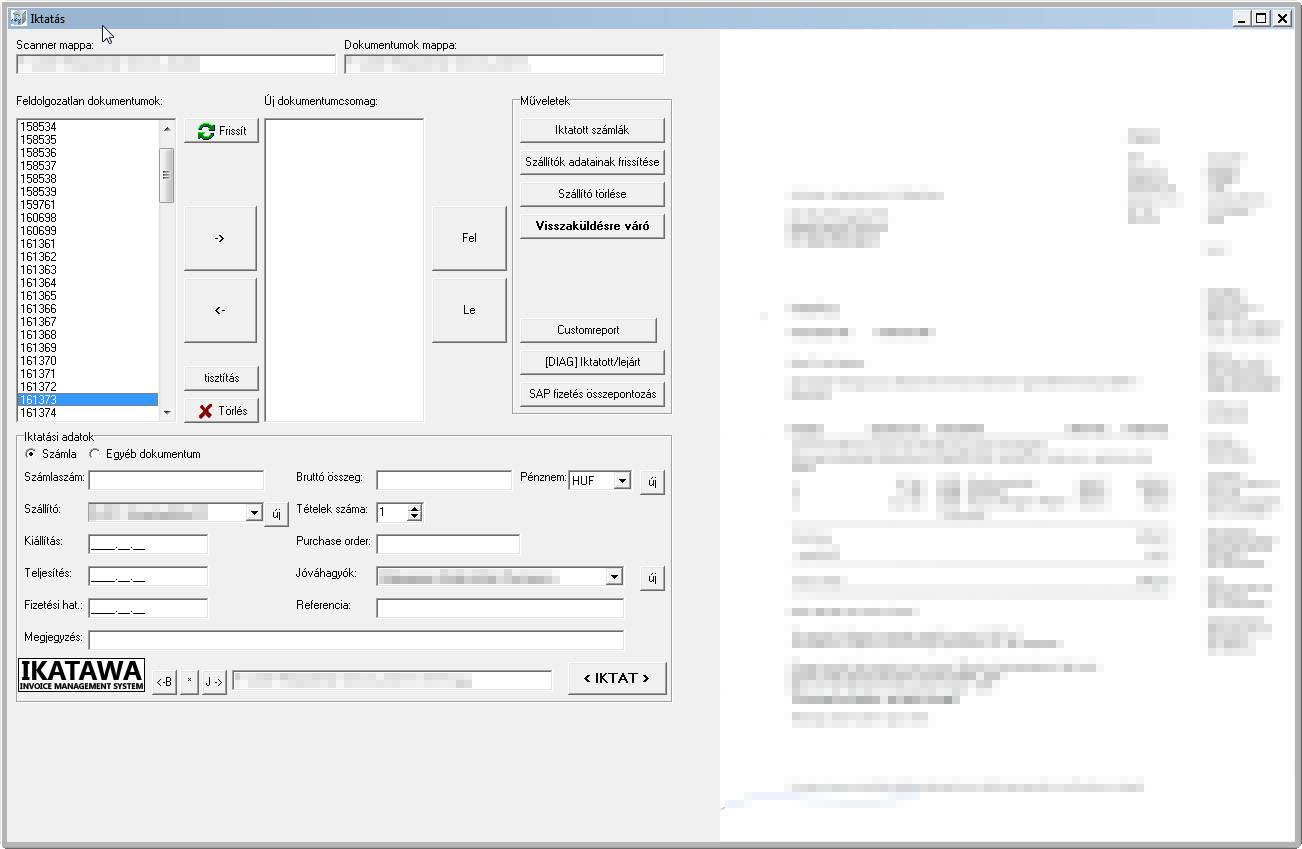Remove document with left arrow button

(220, 310)
